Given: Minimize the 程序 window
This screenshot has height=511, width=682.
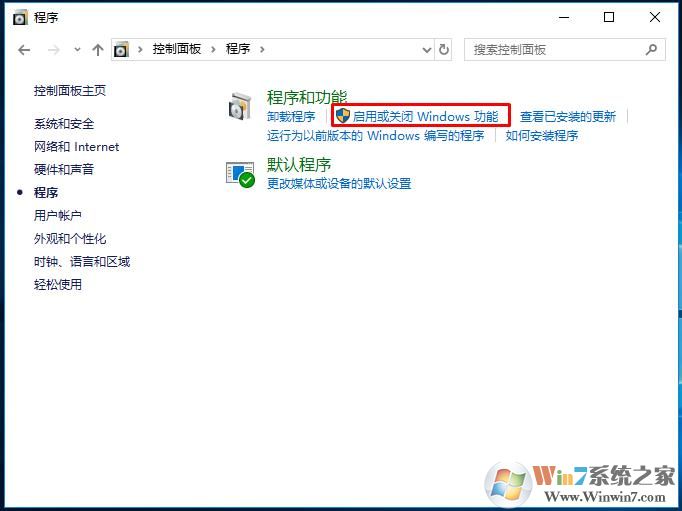Looking at the screenshot, I should 564,17.
